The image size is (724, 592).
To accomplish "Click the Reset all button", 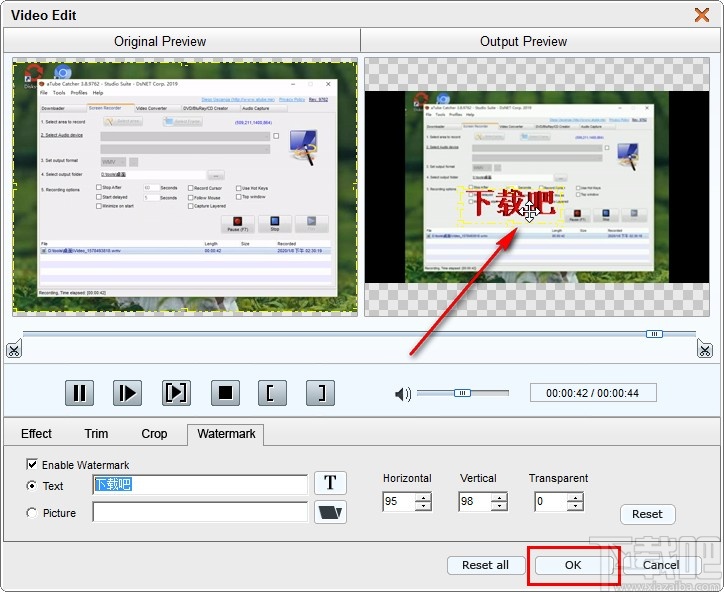I will pyautogui.click(x=486, y=565).
